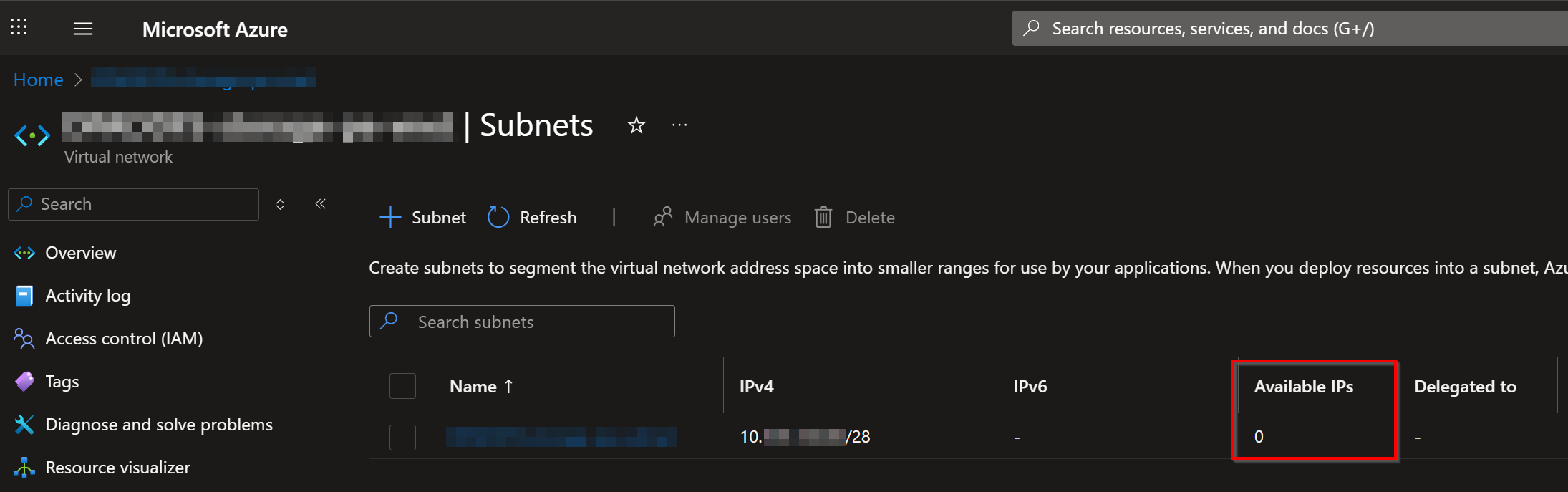1568x492 pixels.
Task: Collapse the left sidebar menu
Action: coord(321,204)
